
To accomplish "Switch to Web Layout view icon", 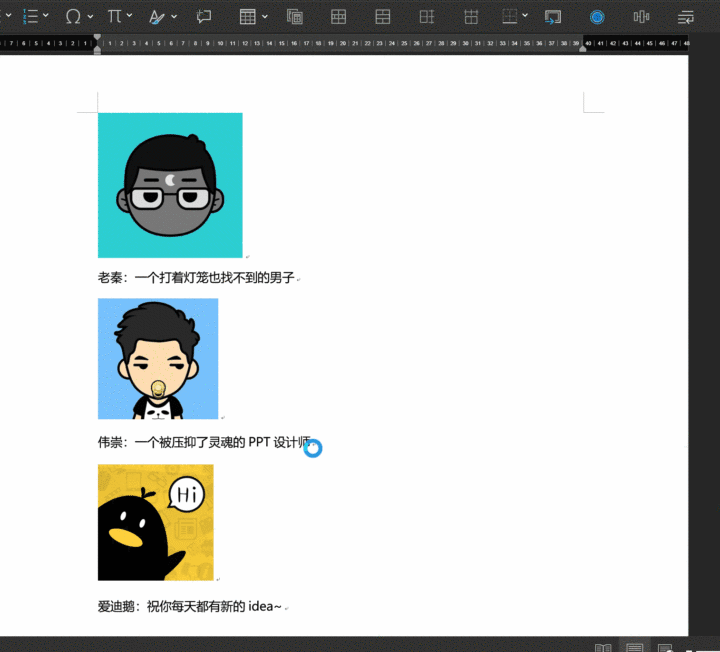I will click(665, 647).
